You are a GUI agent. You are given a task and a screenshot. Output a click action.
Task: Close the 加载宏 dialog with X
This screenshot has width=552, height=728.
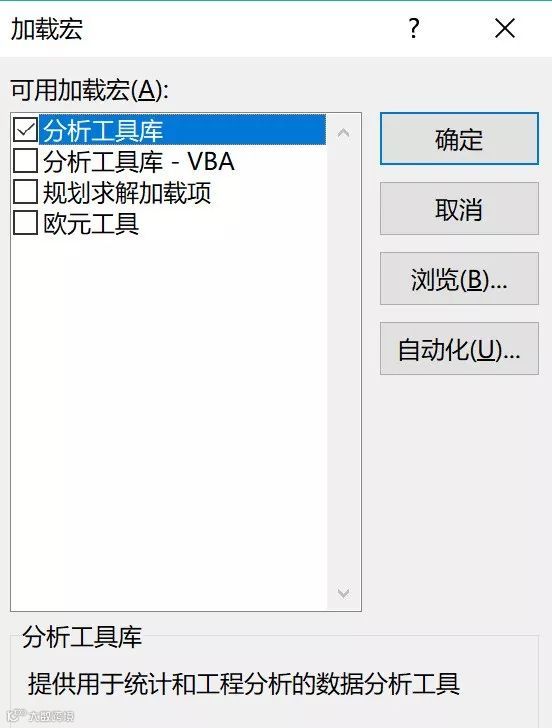point(505,28)
